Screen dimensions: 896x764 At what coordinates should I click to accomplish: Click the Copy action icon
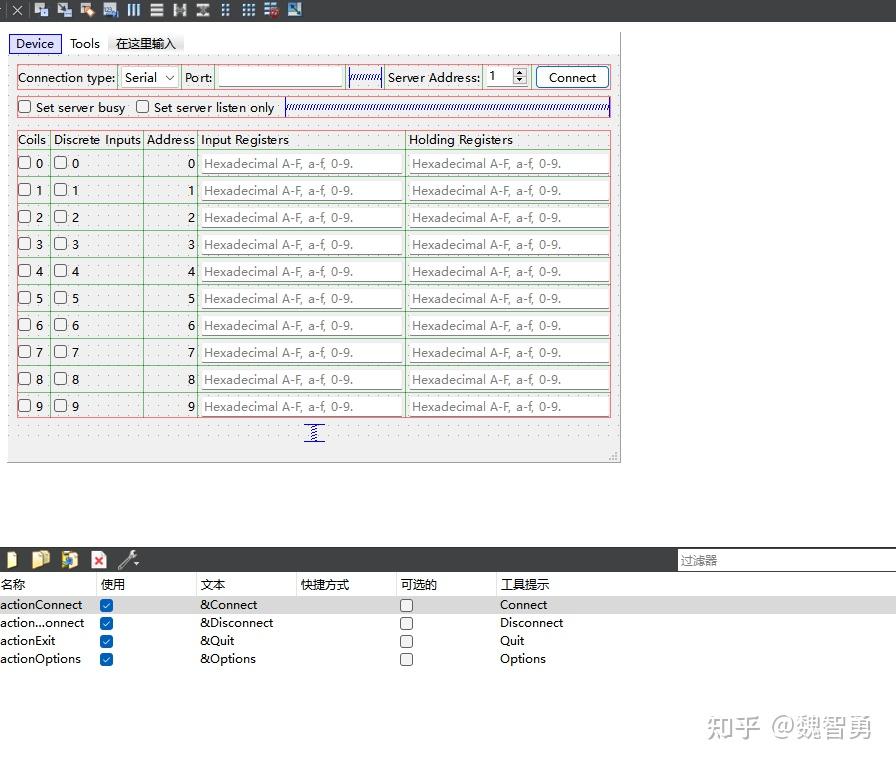tap(41, 559)
